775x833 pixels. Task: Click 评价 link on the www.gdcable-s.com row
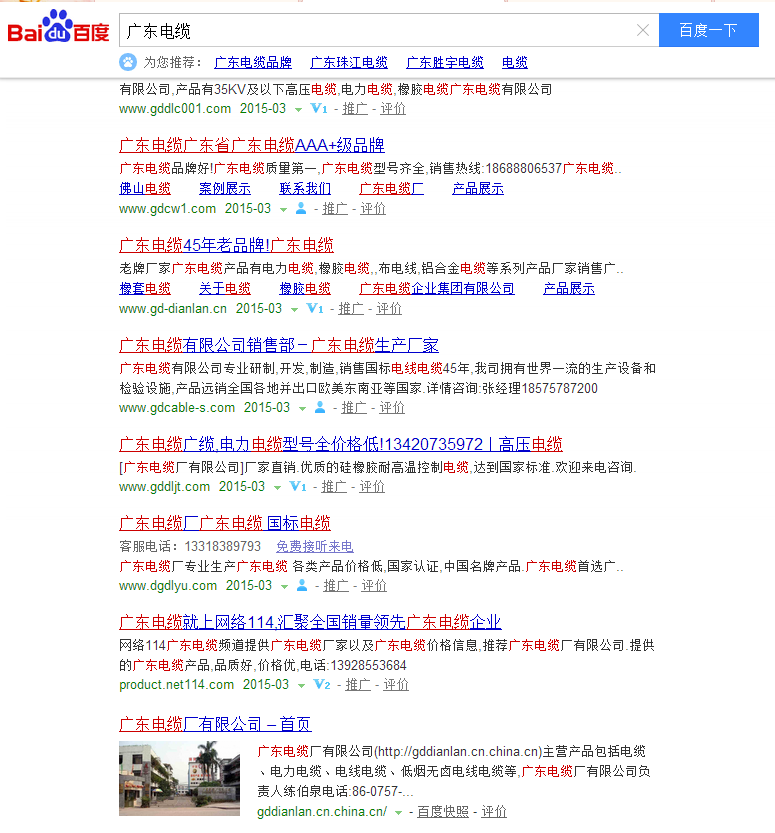[392, 407]
